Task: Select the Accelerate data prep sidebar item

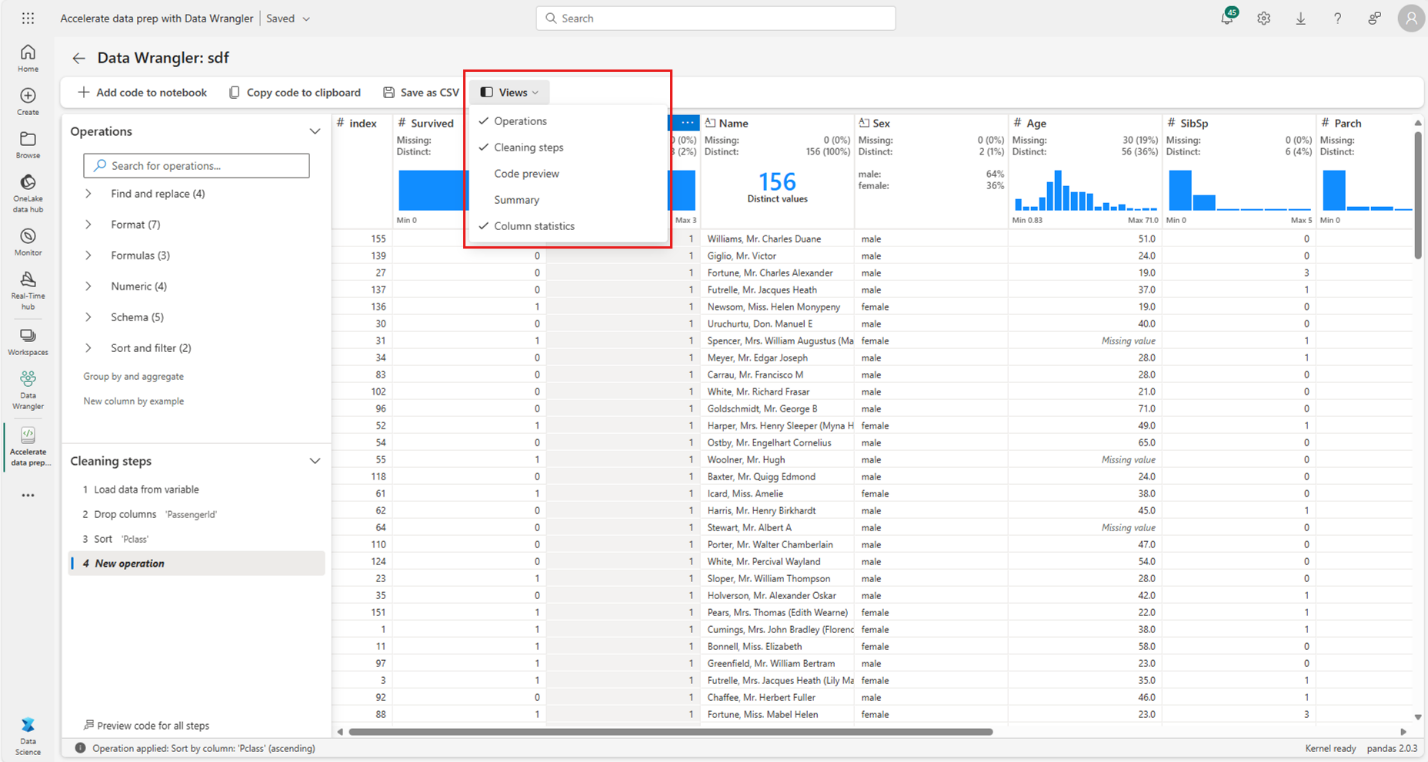Action: click(28, 446)
